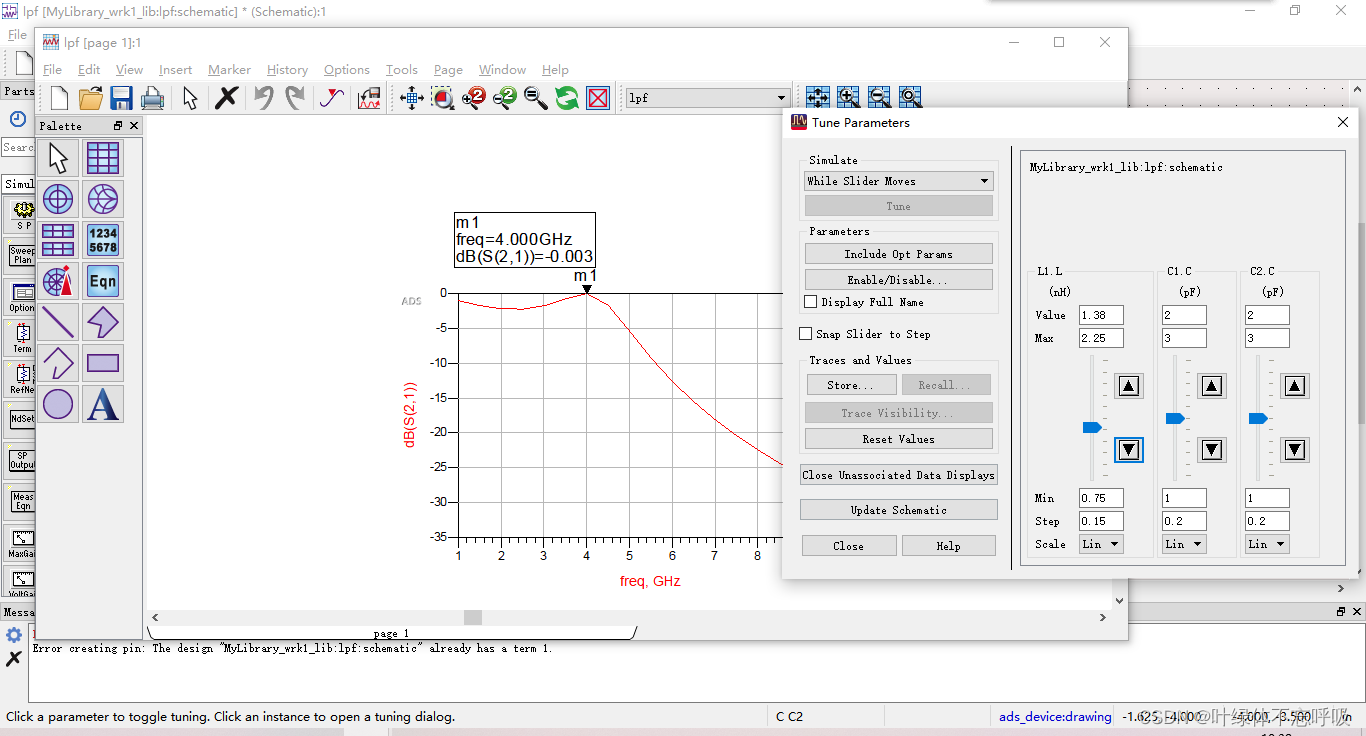Click the L1.L Value input field

point(1101,315)
